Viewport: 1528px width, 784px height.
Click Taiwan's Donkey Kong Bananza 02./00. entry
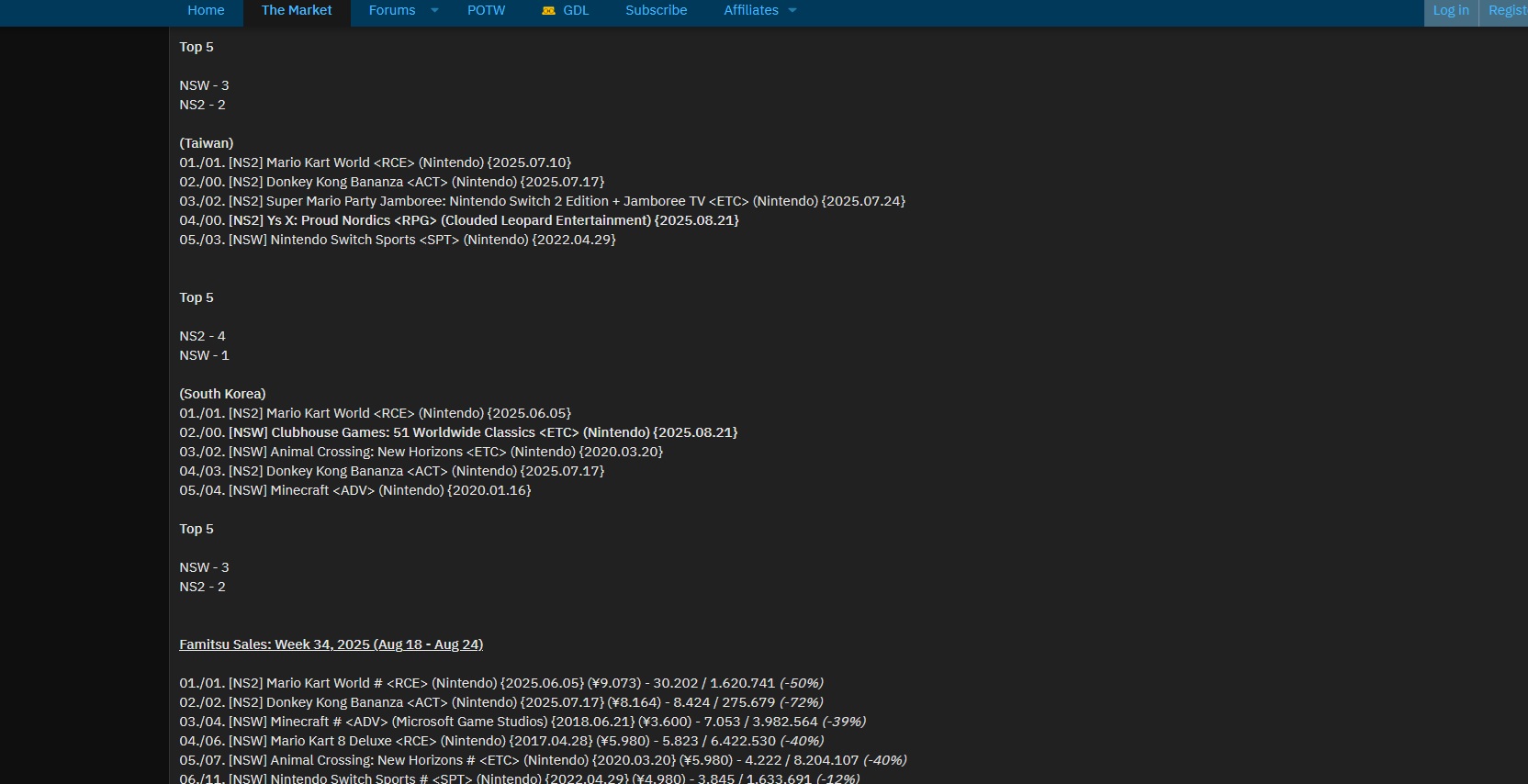click(392, 182)
